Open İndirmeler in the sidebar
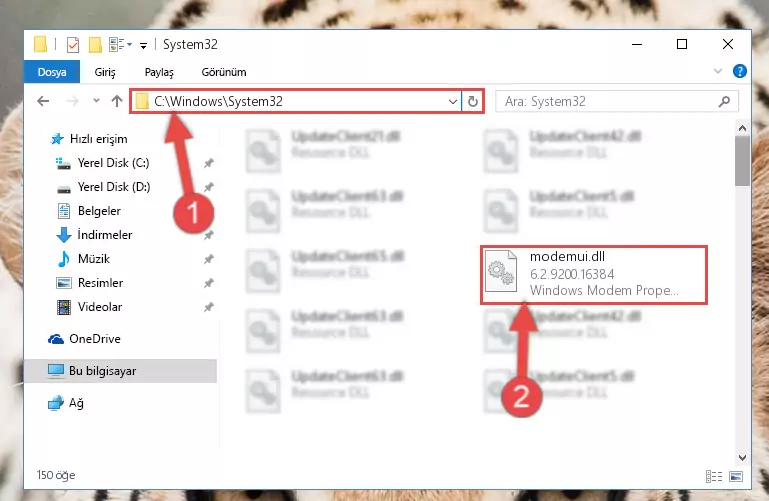This screenshot has width=769, height=501. [104, 235]
